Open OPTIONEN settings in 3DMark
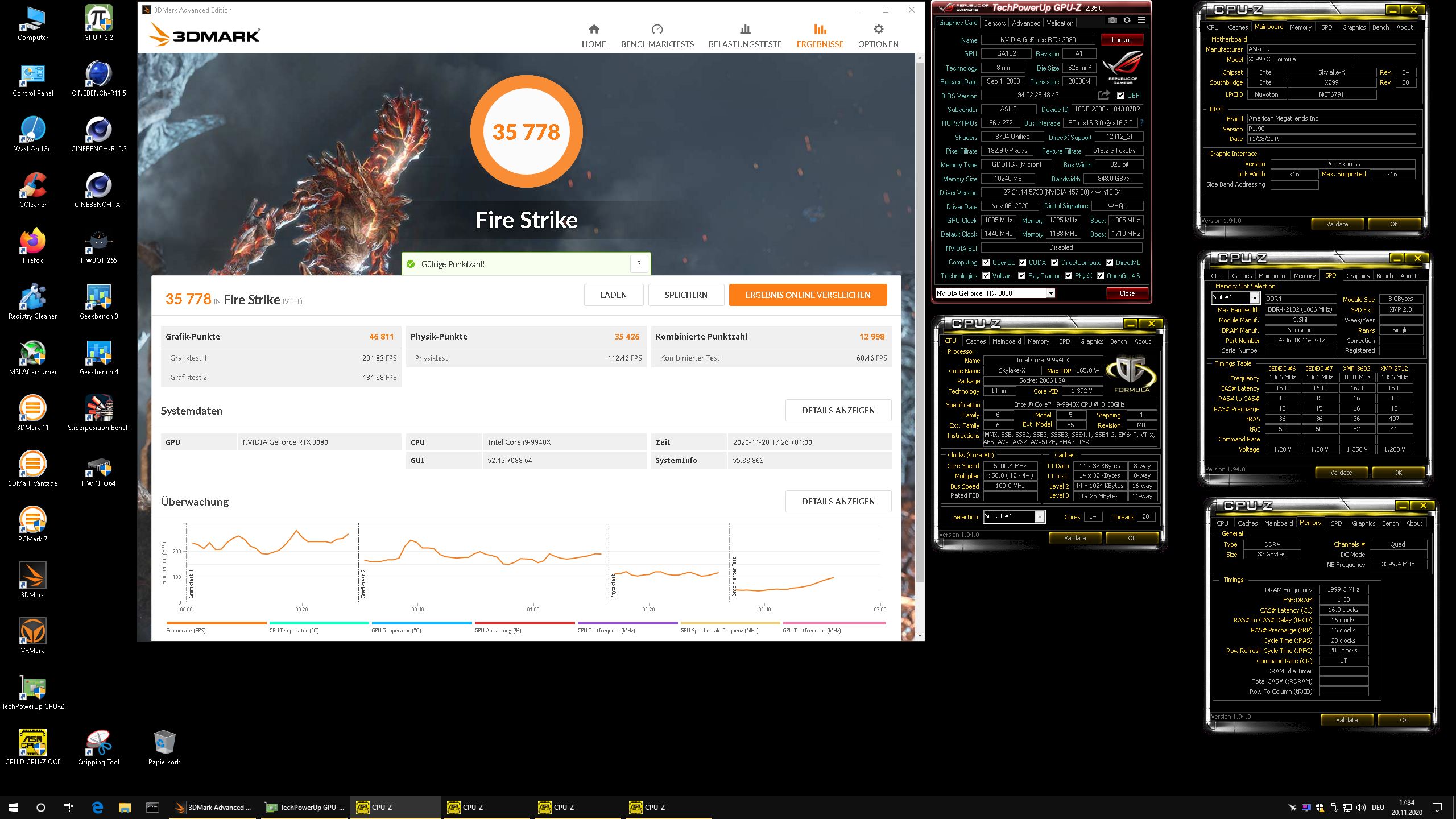This screenshot has width=1456, height=819. point(878,36)
